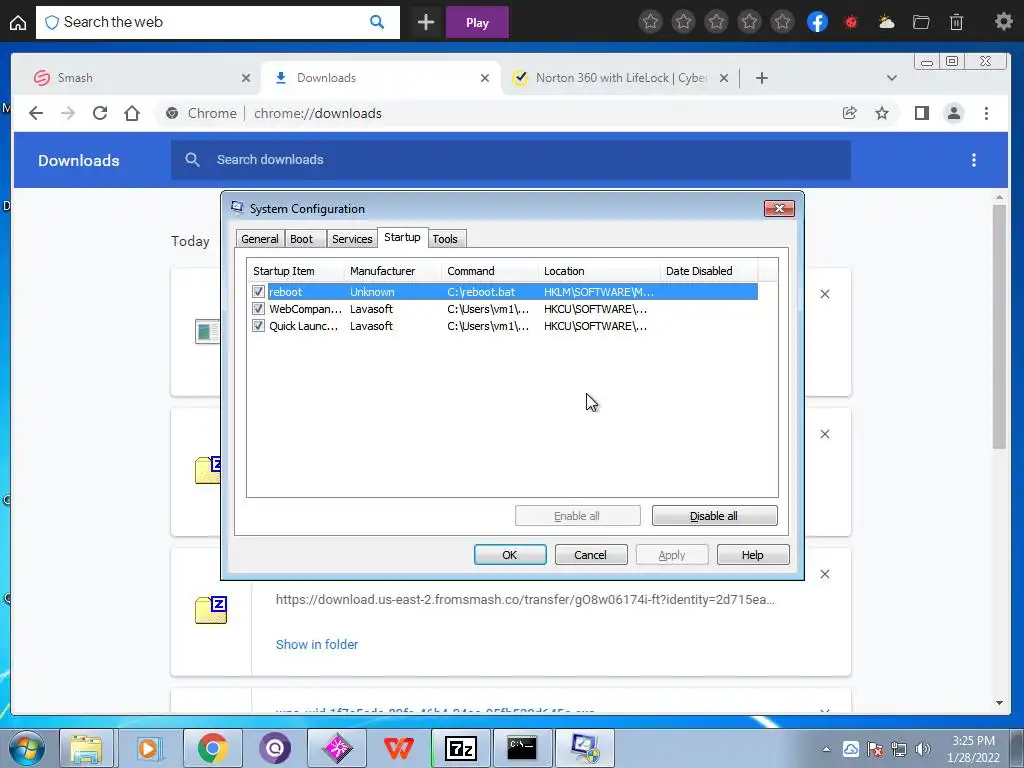Uncheck the reboot startup item

click(x=259, y=292)
